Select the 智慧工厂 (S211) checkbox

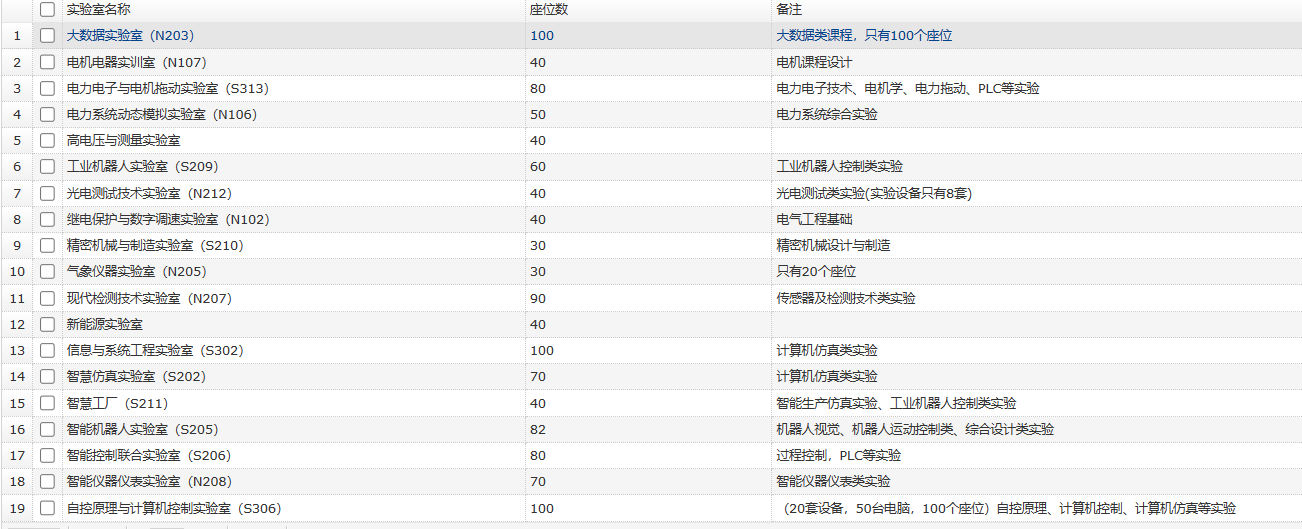47,403
